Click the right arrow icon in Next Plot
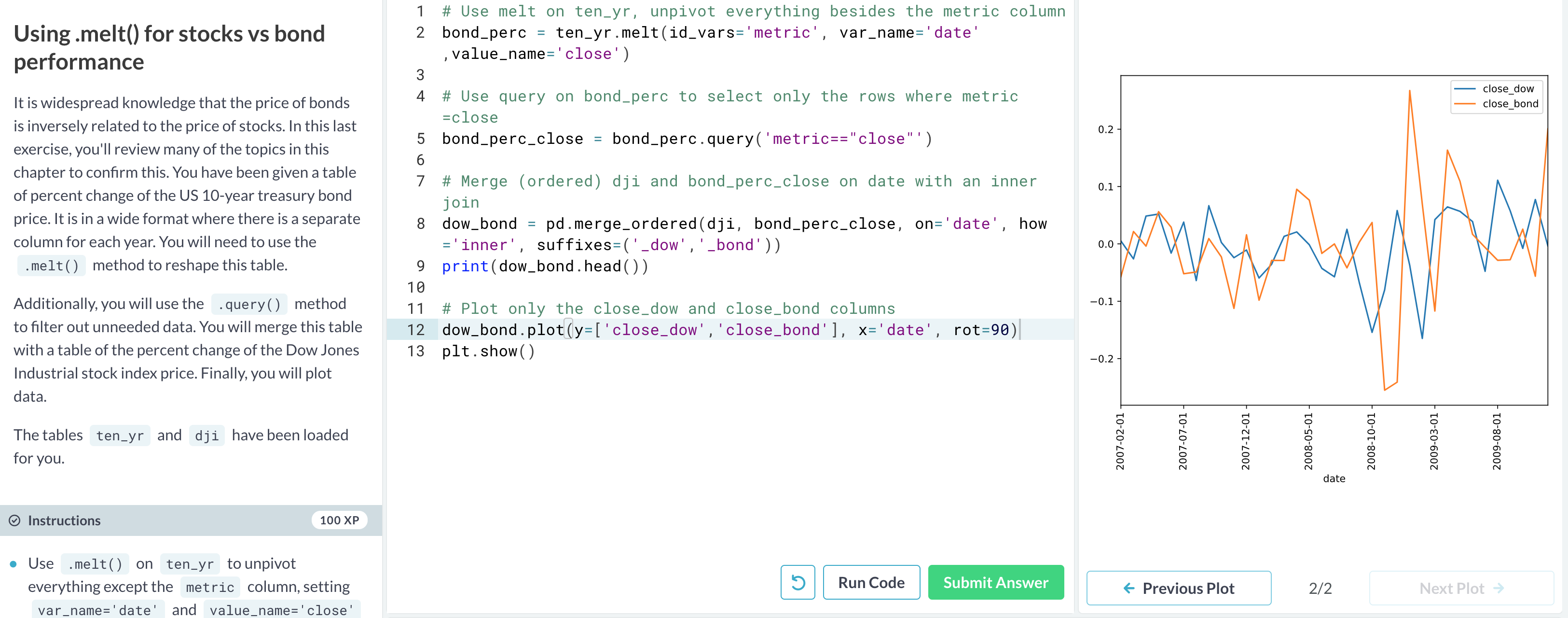 (1499, 588)
